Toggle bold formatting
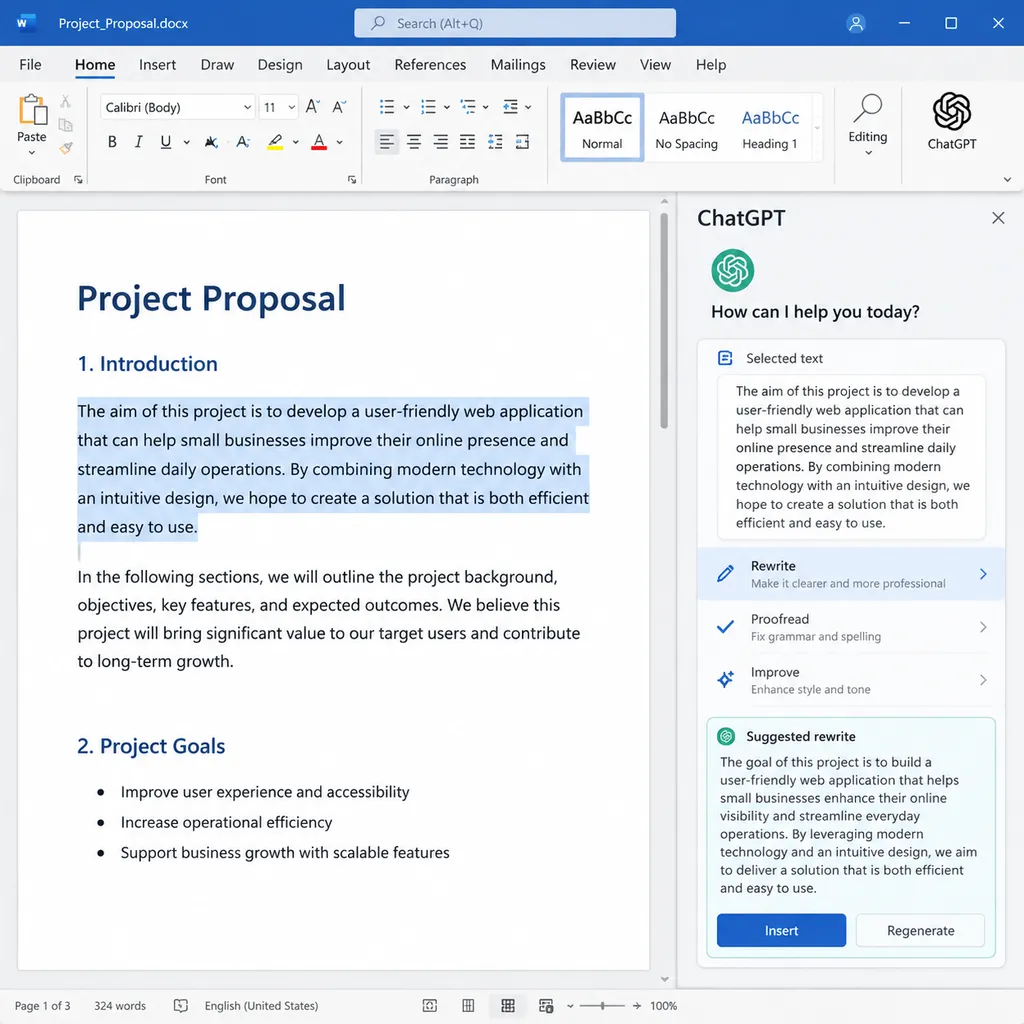Image resolution: width=1024 pixels, height=1024 pixels. click(x=112, y=142)
